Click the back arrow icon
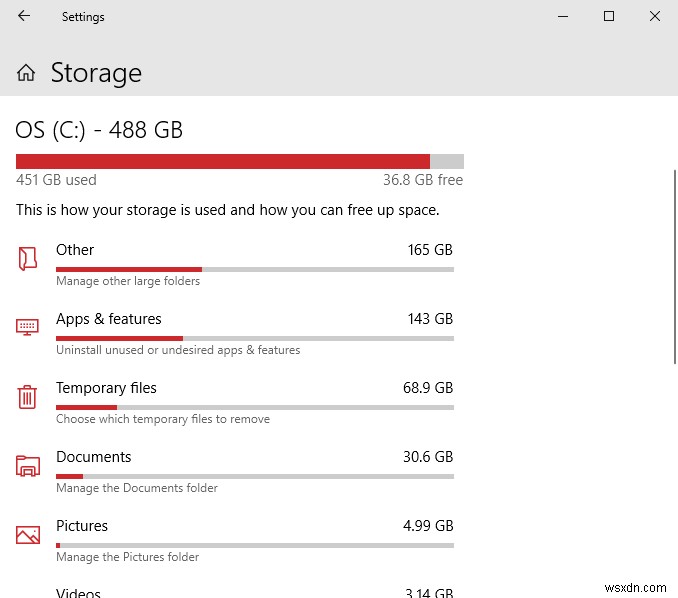Screen dimensions: 678x598 24,16
